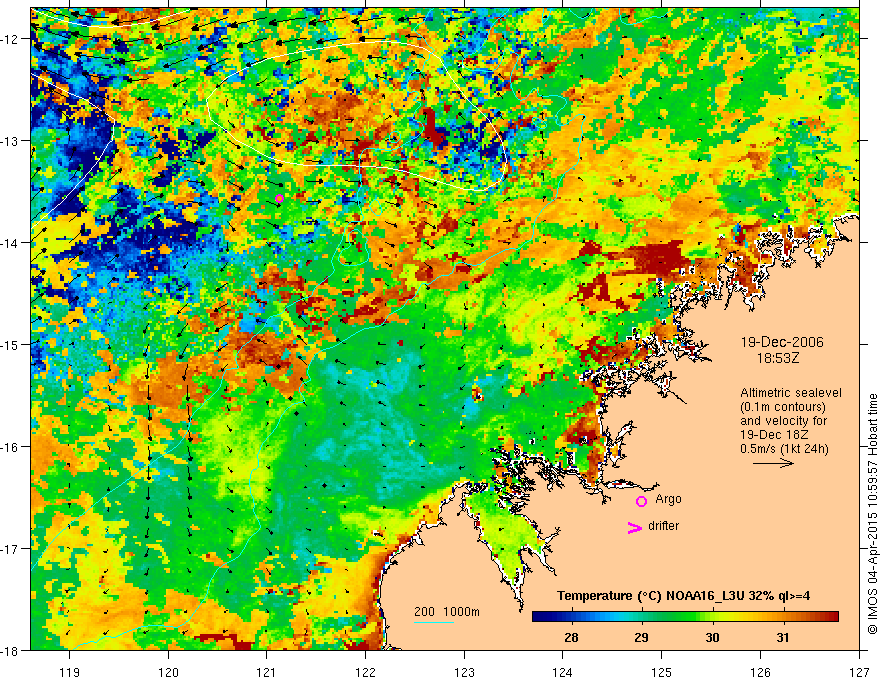The width and height of the screenshot is (880, 680).
Task: Click the 0.5m/s velocity scale arrow
Action: point(773,463)
